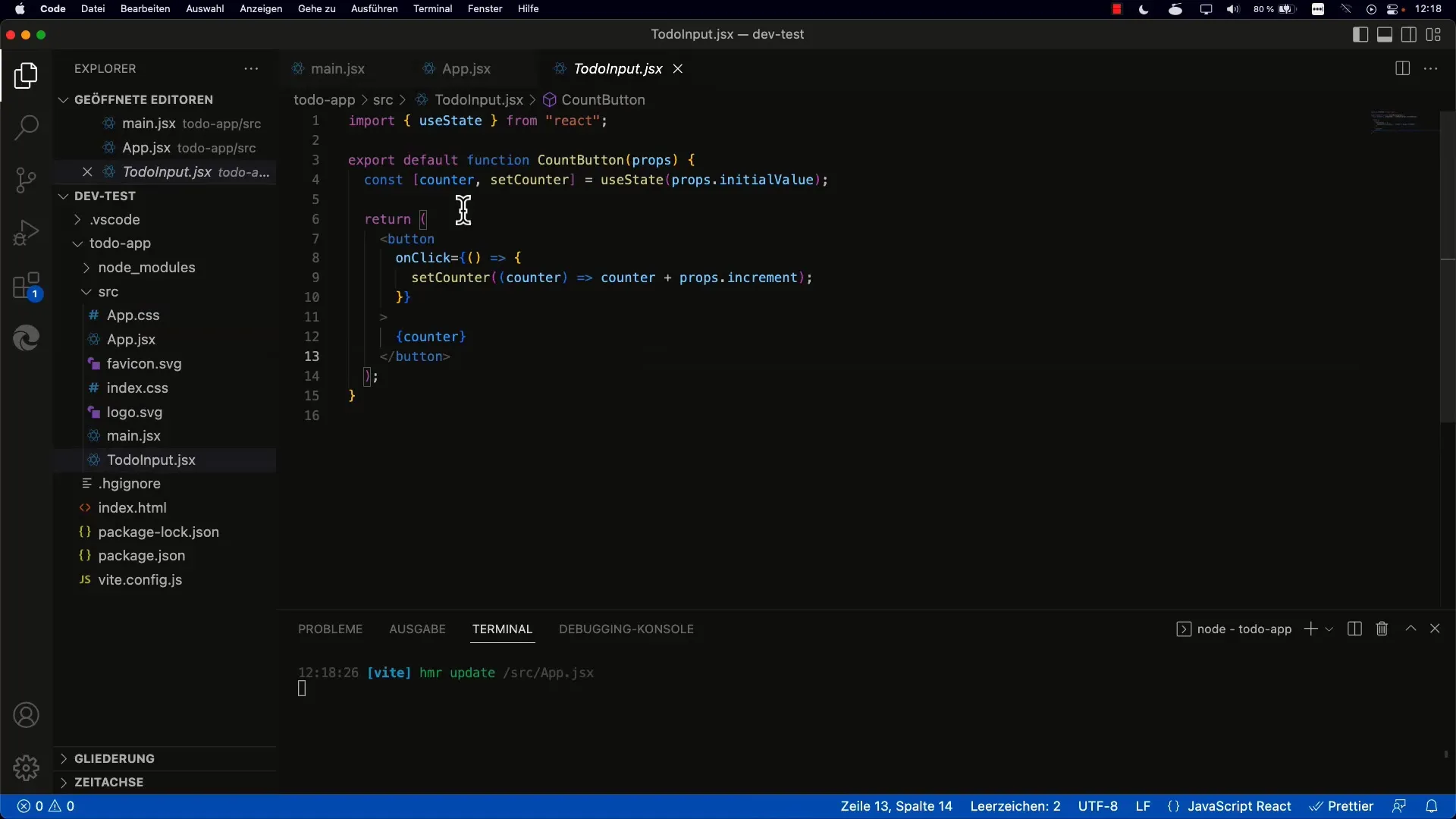Split the terminal pane
This screenshot has width=1456, height=819.
coord(1354,629)
